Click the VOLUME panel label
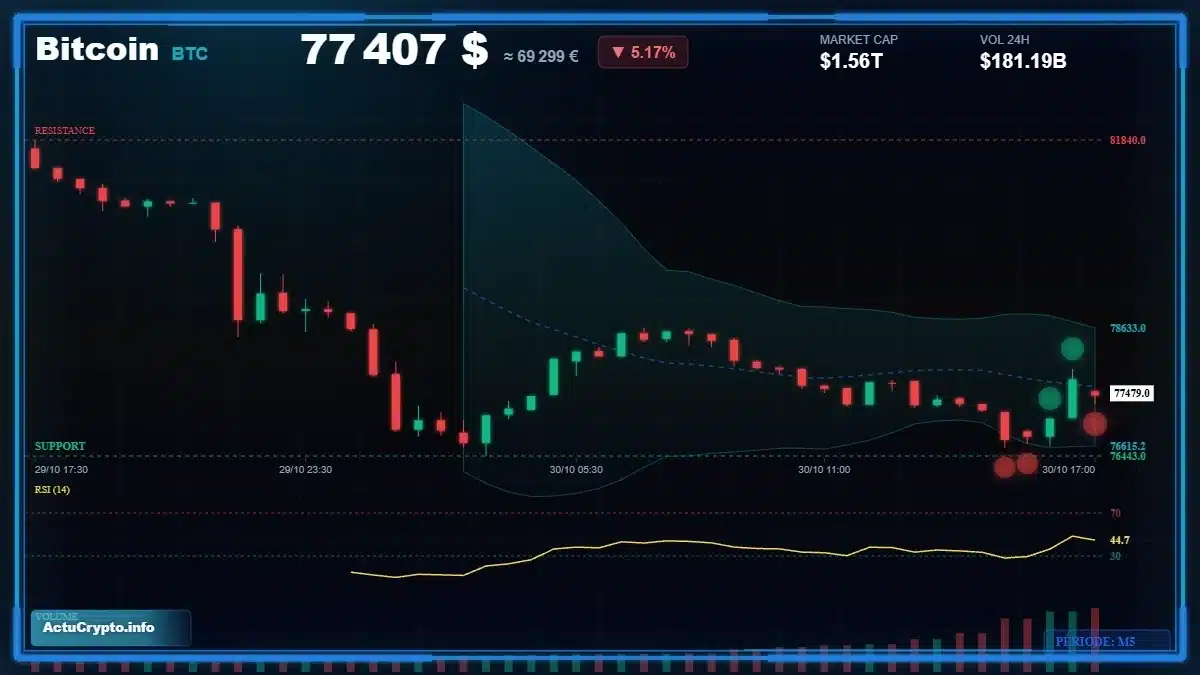 [56, 616]
